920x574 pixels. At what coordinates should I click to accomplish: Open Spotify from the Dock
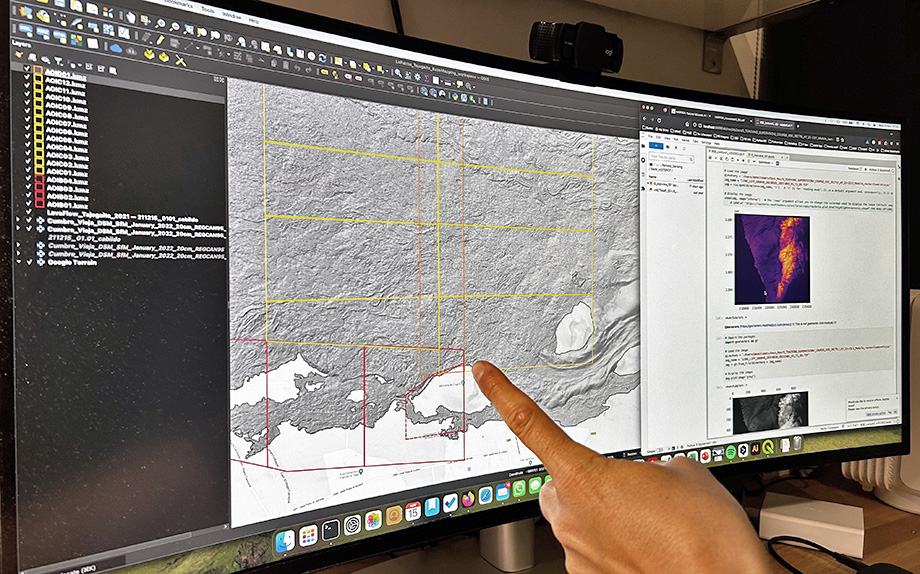tap(731, 452)
